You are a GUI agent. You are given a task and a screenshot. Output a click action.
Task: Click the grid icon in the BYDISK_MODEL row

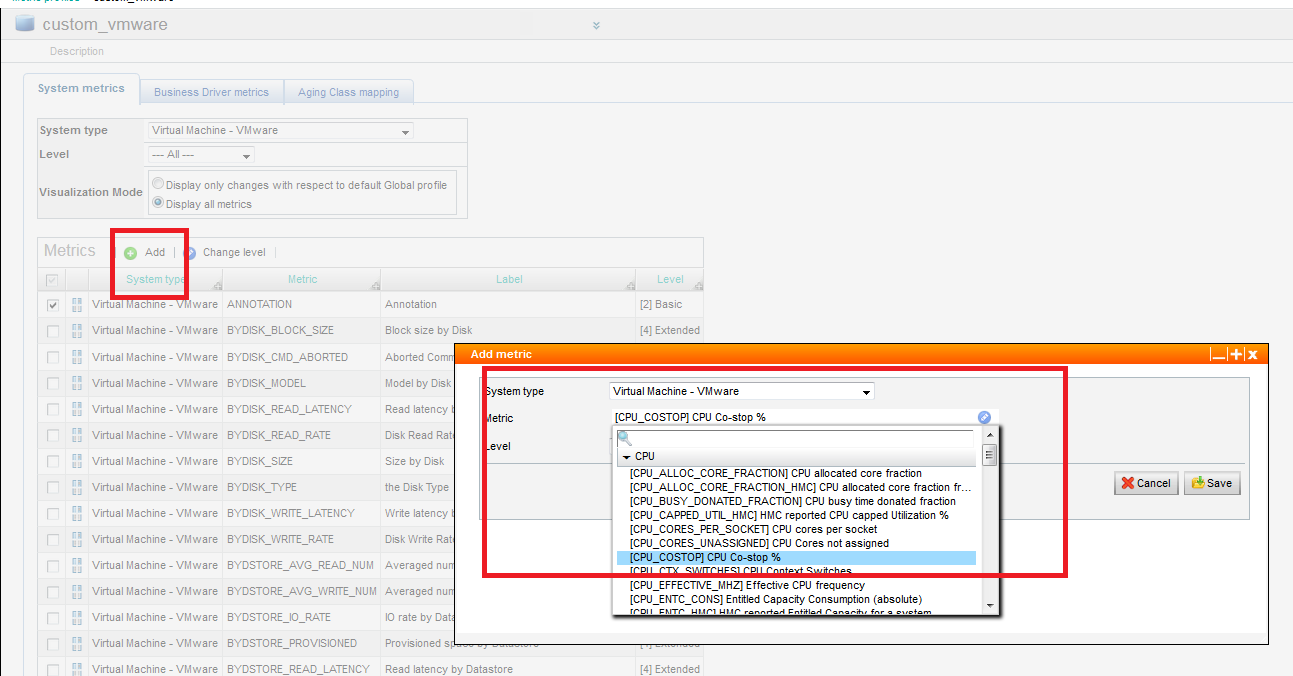click(x=77, y=383)
